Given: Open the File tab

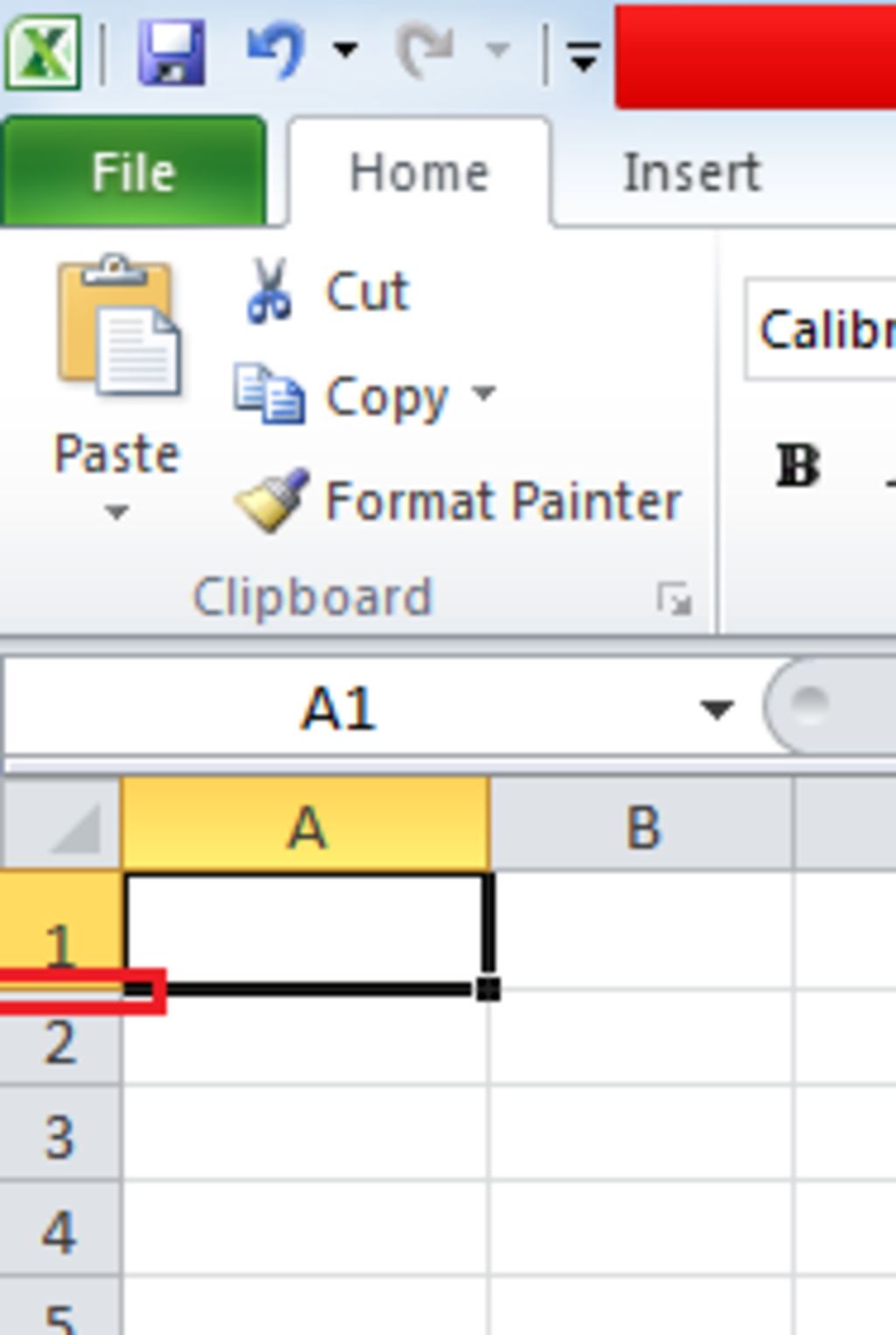Looking at the screenshot, I should pos(133,172).
